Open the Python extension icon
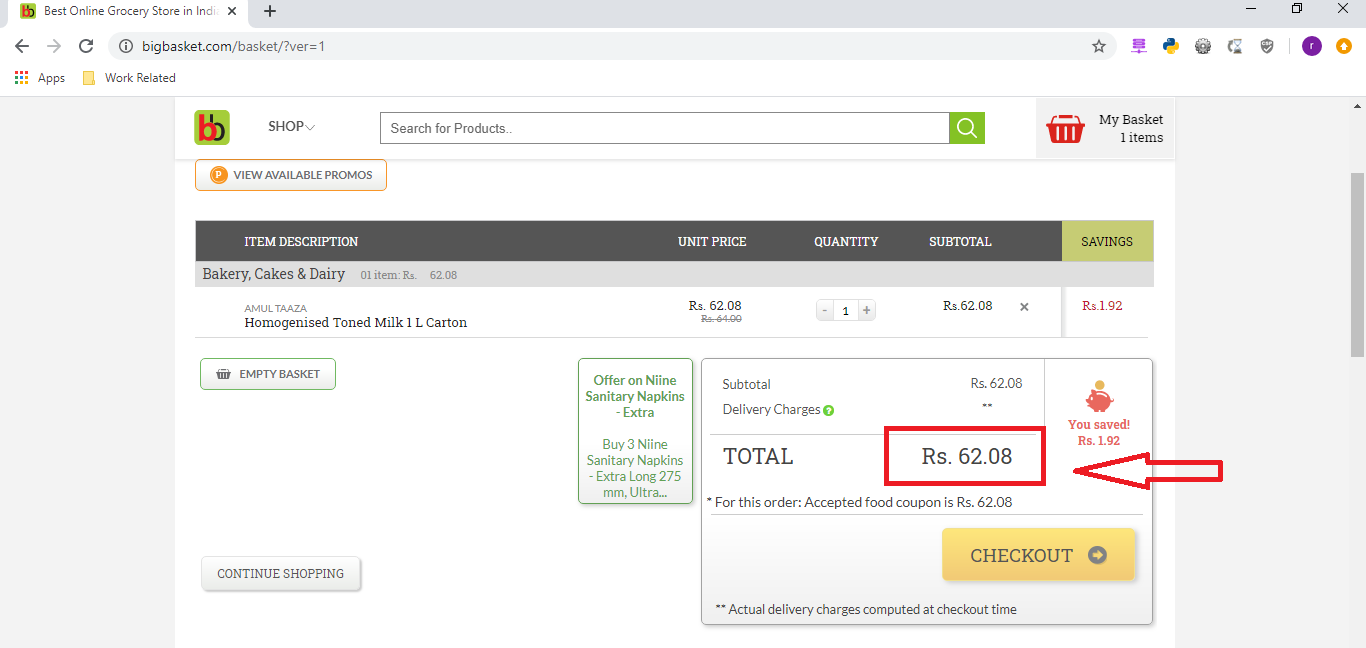This screenshot has height=648, width=1366. pos(1171,46)
